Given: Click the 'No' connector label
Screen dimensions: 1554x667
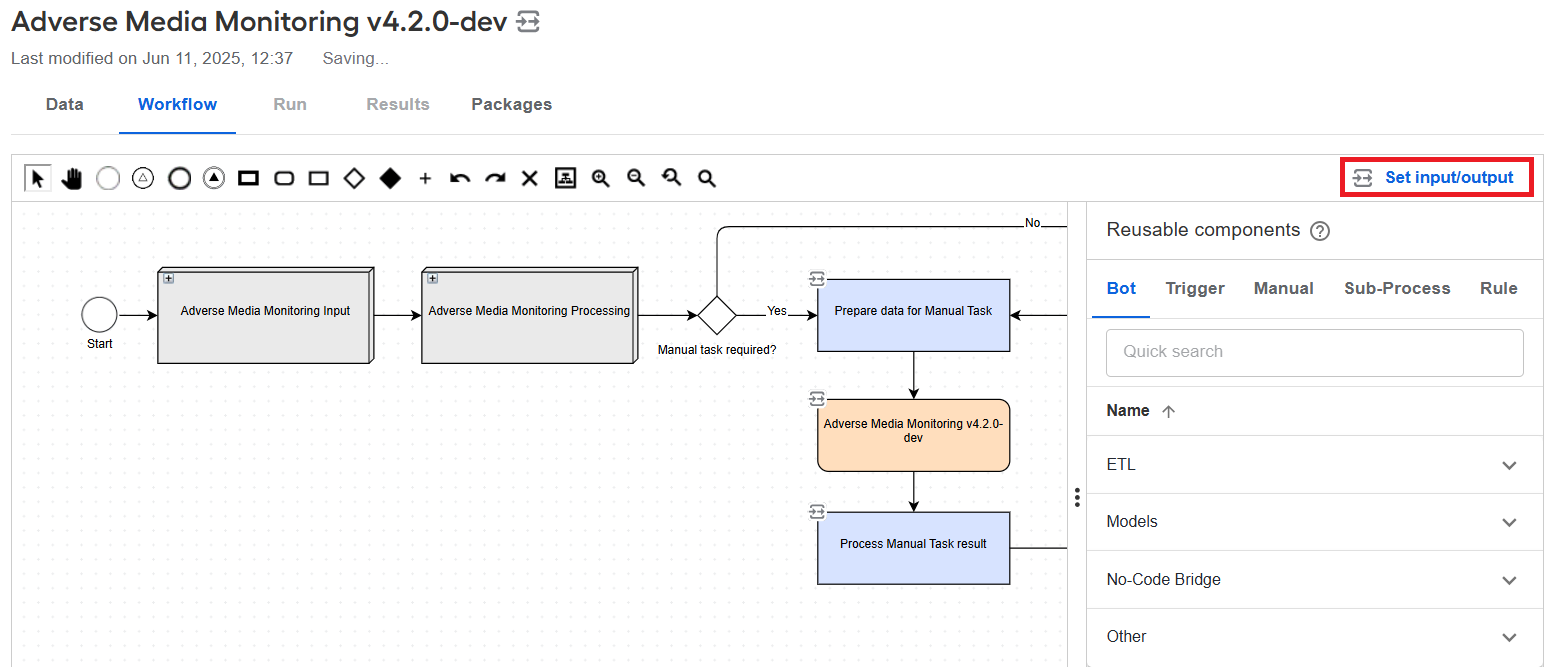Looking at the screenshot, I should (x=1033, y=223).
